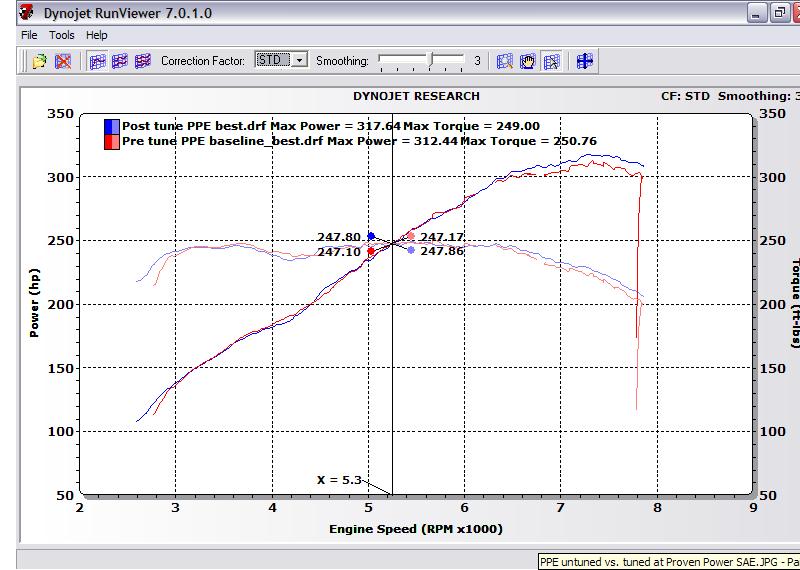
Task: Click Max Torque = 250.76 value
Action: click(529, 141)
